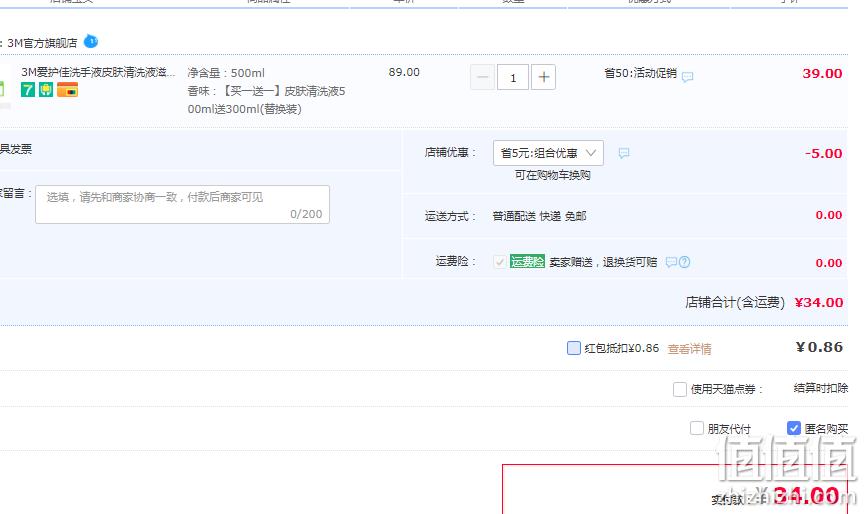Enable the 使用天猫点券 checkbox
This screenshot has width=866, height=514.
(x=680, y=389)
